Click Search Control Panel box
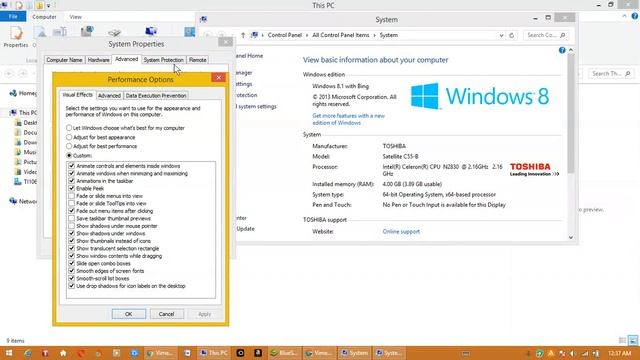 (546, 36)
